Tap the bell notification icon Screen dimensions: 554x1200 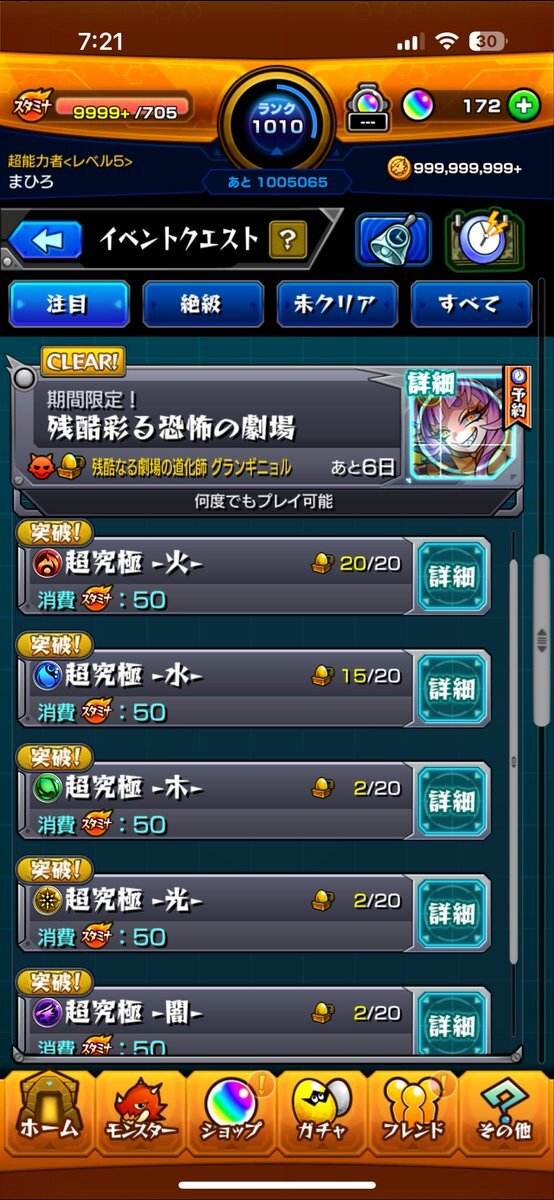(393, 240)
